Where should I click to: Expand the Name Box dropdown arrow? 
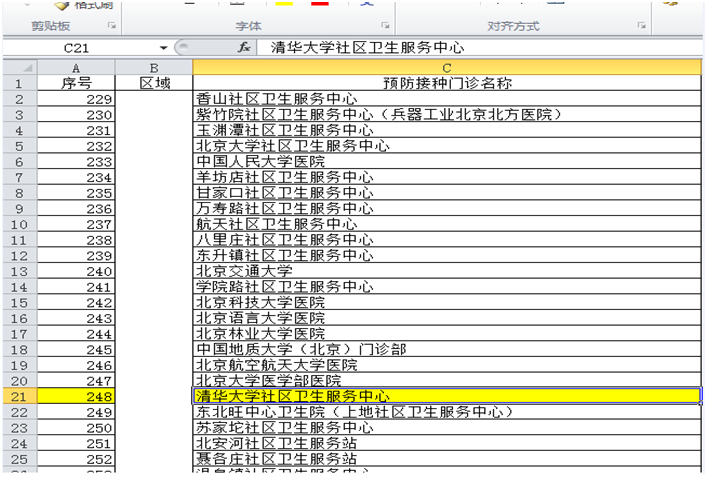pos(163,48)
